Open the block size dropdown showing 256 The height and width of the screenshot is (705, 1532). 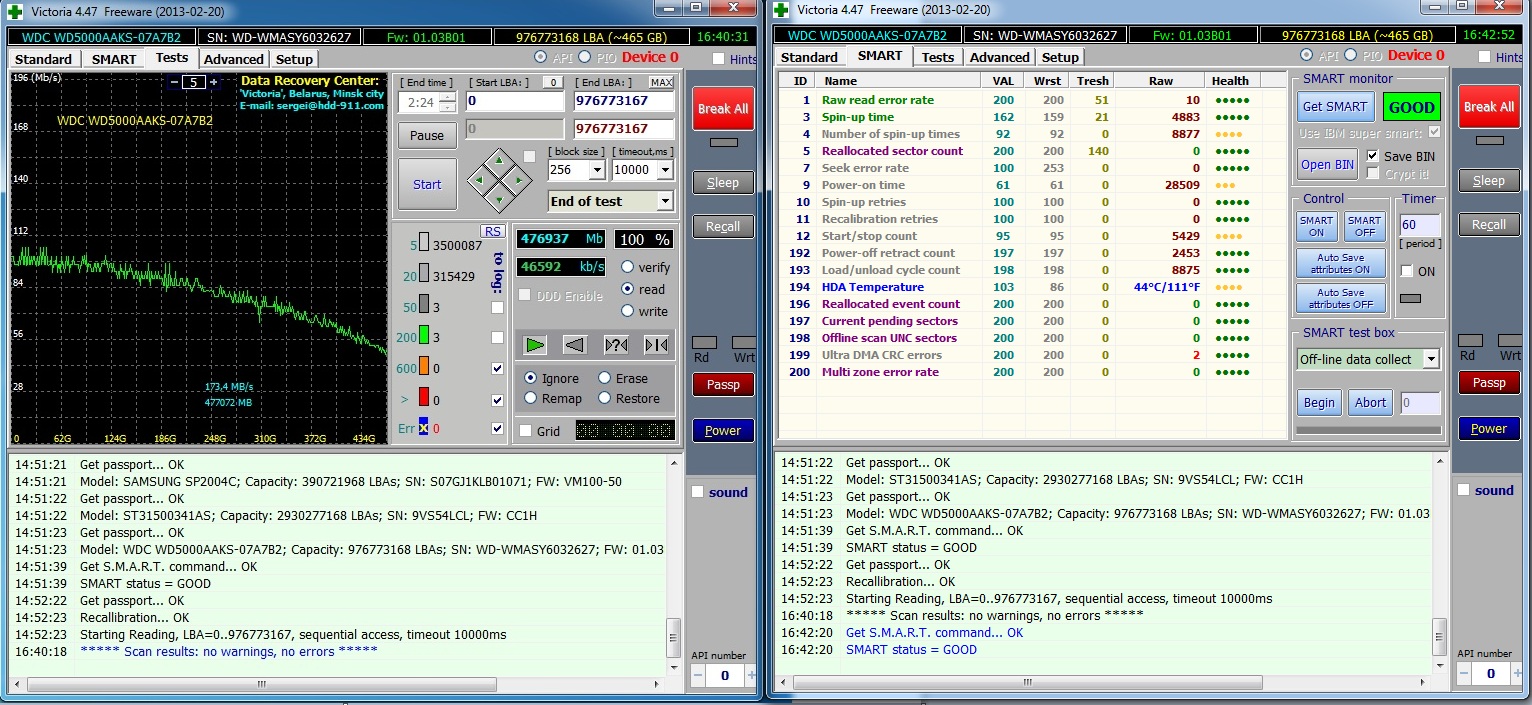coord(597,170)
